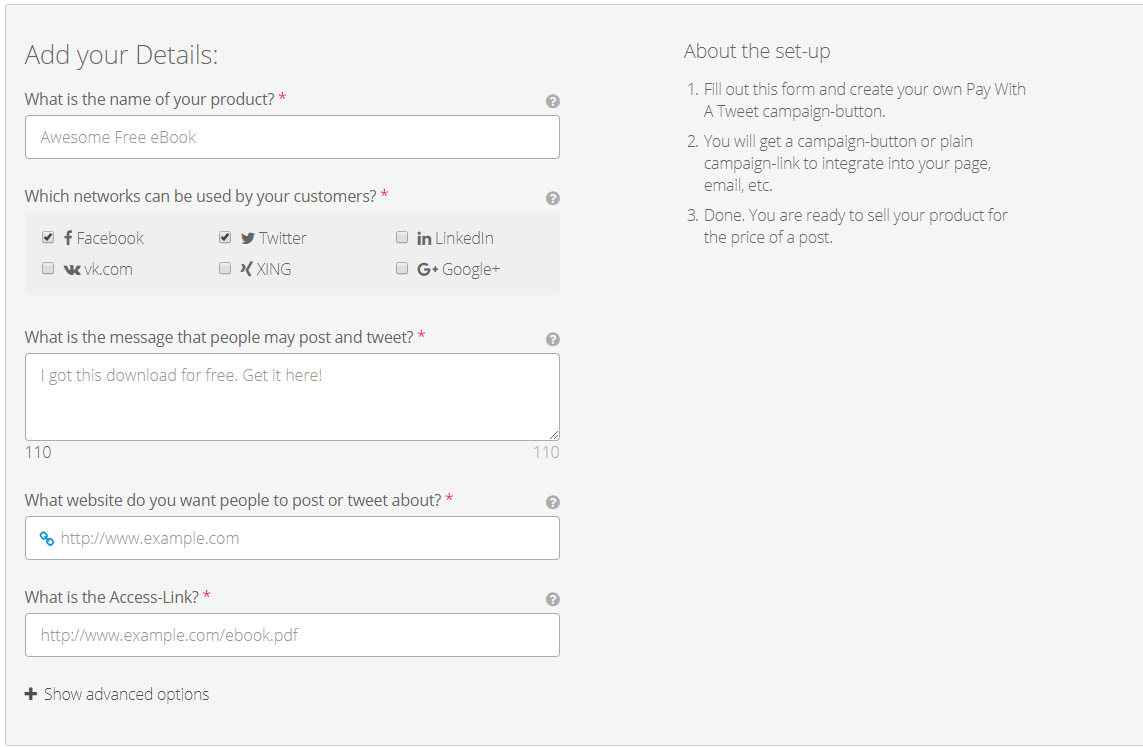Focus the product name input field
The image size is (1143, 747).
tap(292, 137)
